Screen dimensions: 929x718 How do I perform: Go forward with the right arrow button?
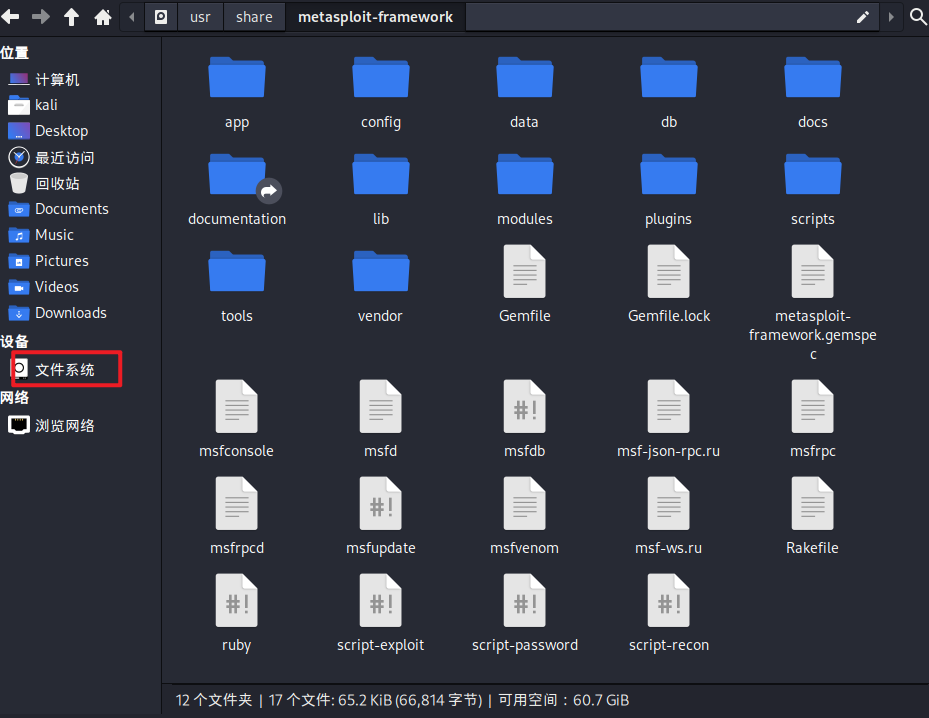(41, 17)
